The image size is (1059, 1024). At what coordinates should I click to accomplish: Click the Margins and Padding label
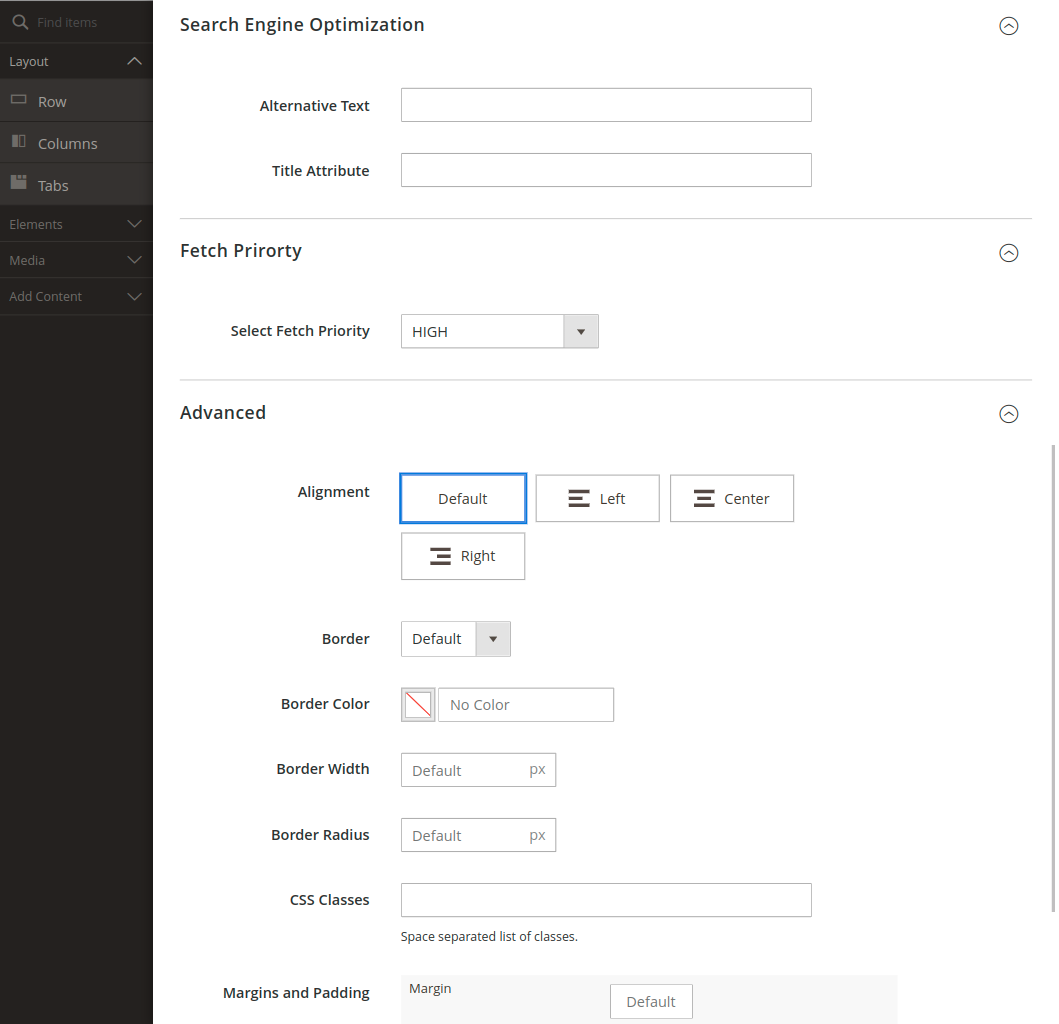tap(296, 993)
